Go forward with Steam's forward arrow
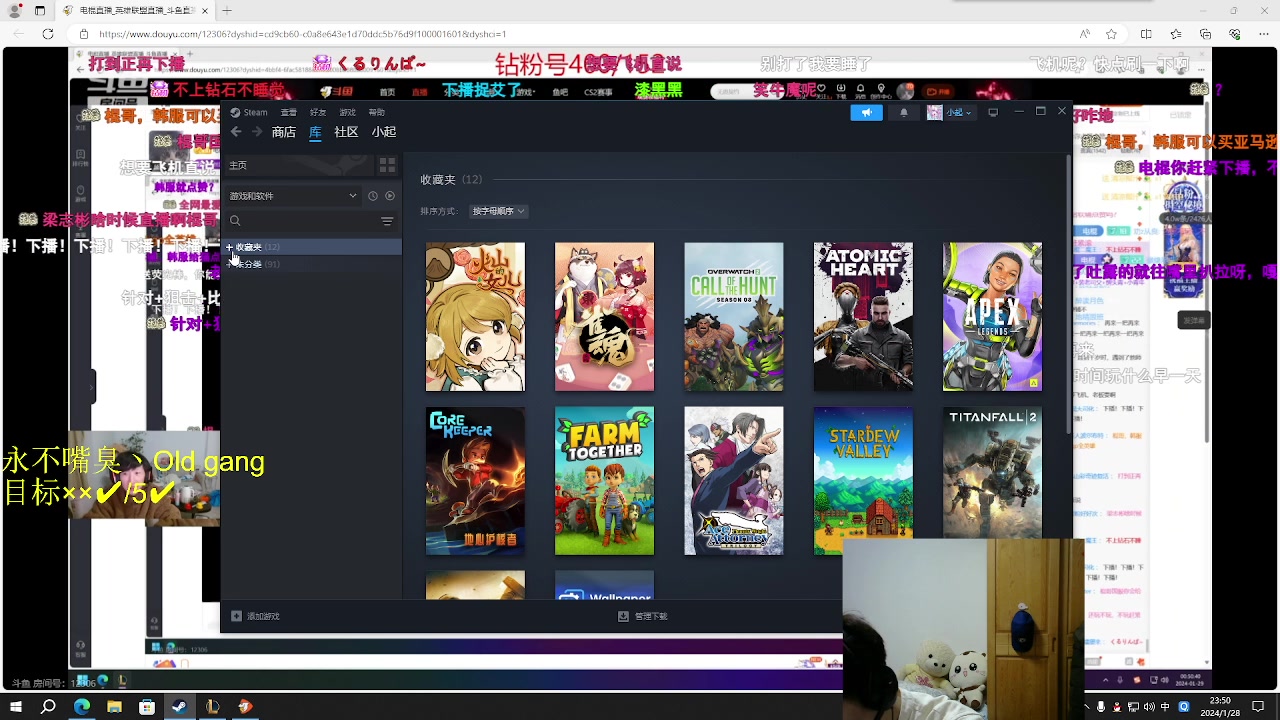 (256, 132)
